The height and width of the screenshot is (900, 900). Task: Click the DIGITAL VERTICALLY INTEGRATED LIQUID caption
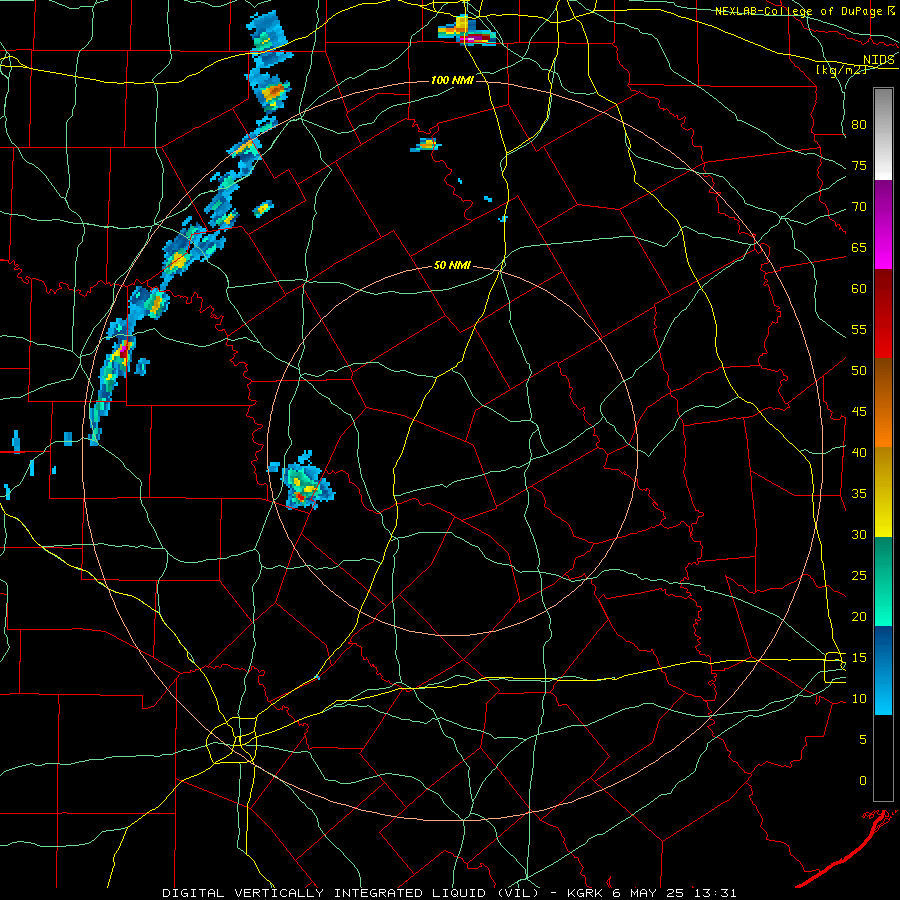[x=349, y=893]
